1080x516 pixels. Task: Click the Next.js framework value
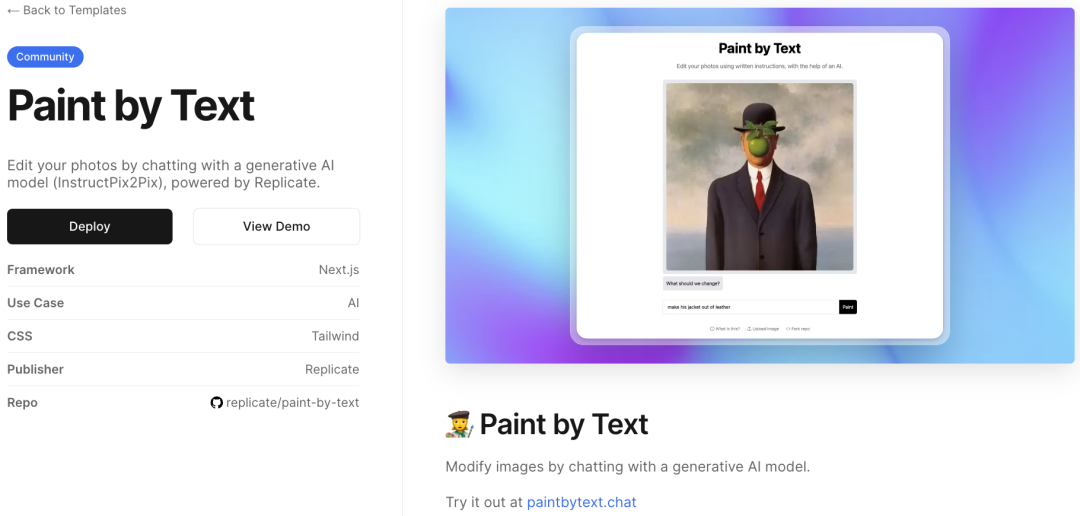click(339, 269)
